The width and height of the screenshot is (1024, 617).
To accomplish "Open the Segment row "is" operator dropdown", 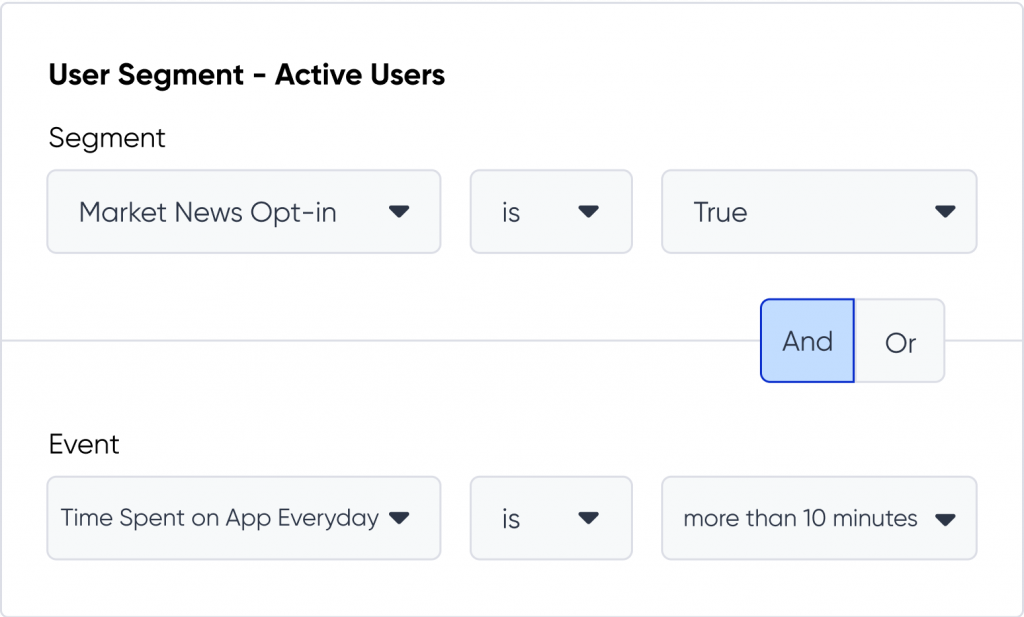I will (x=550, y=212).
